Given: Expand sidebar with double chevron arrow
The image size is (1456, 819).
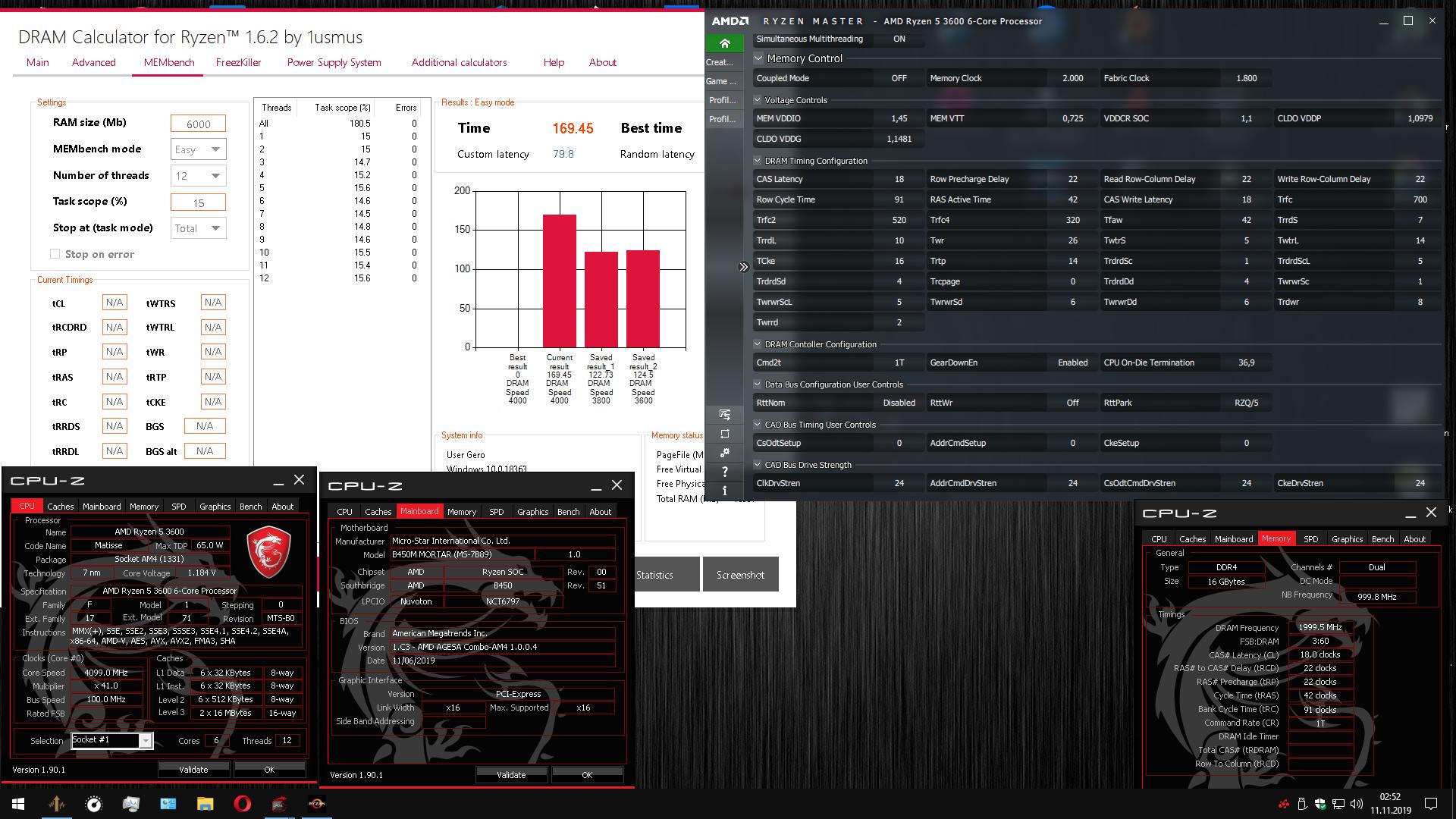Looking at the screenshot, I should [x=743, y=267].
